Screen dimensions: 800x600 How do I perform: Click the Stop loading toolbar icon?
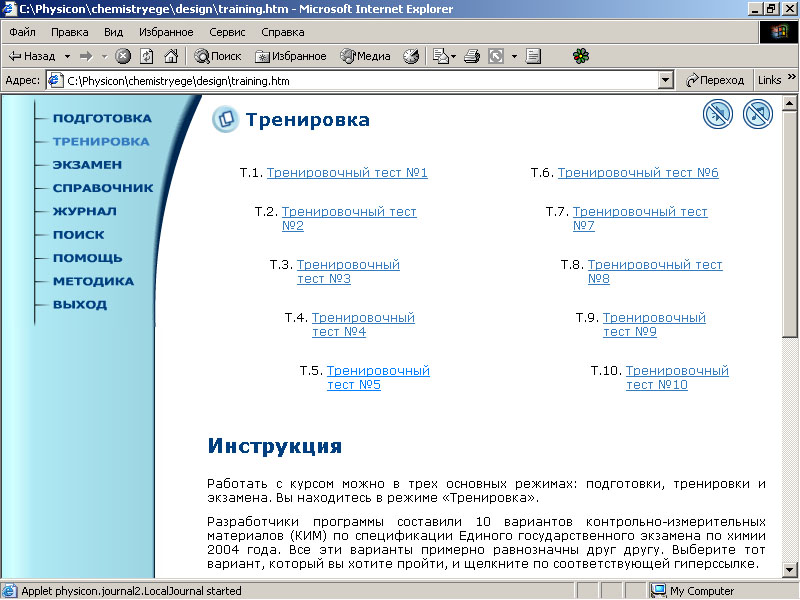click(123, 56)
